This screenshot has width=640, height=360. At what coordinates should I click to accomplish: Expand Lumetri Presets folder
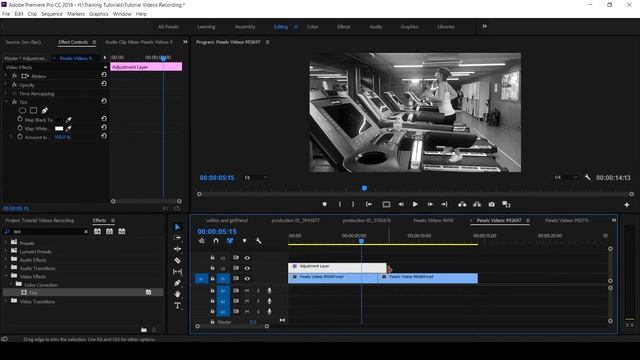point(6,251)
